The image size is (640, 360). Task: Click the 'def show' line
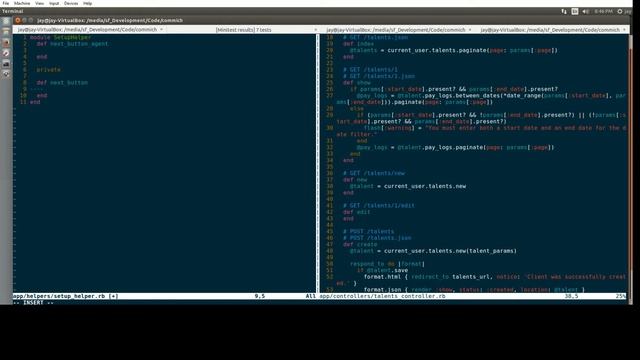pyautogui.click(x=356, y=82)
